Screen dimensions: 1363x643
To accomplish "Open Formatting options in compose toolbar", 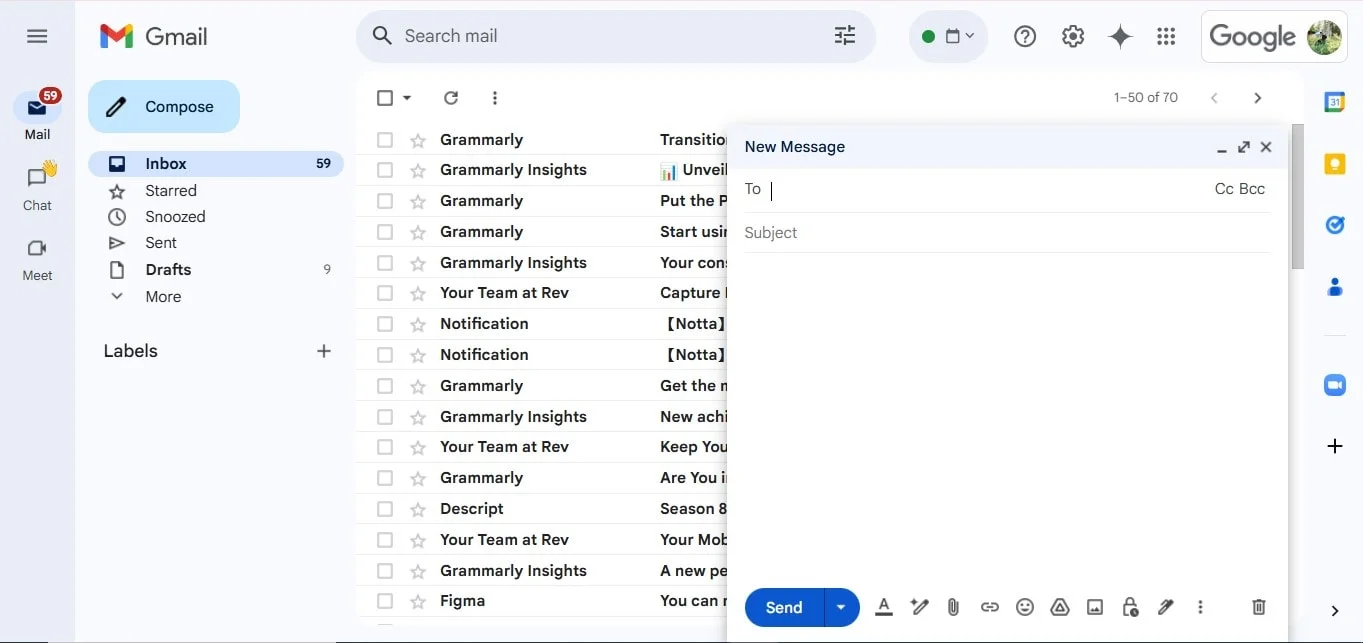I will click(x=883, y=607).
